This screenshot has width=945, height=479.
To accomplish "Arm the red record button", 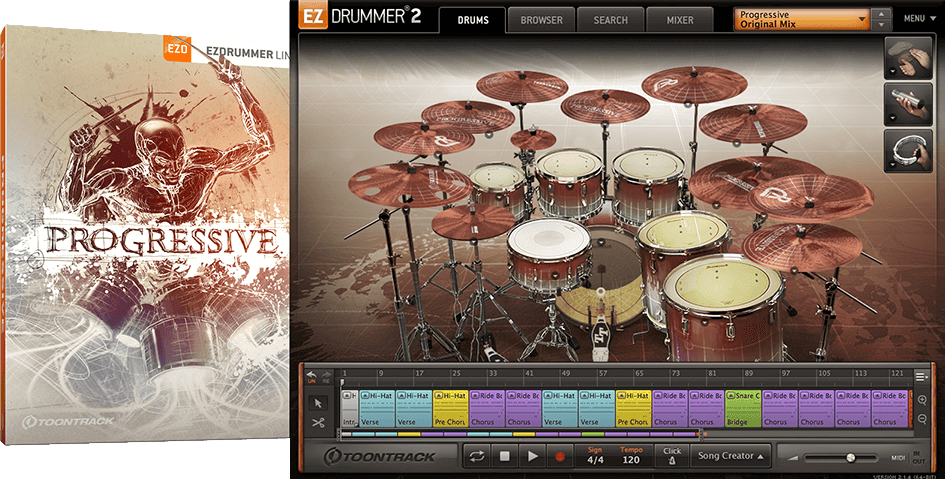I will pos(560,457).
